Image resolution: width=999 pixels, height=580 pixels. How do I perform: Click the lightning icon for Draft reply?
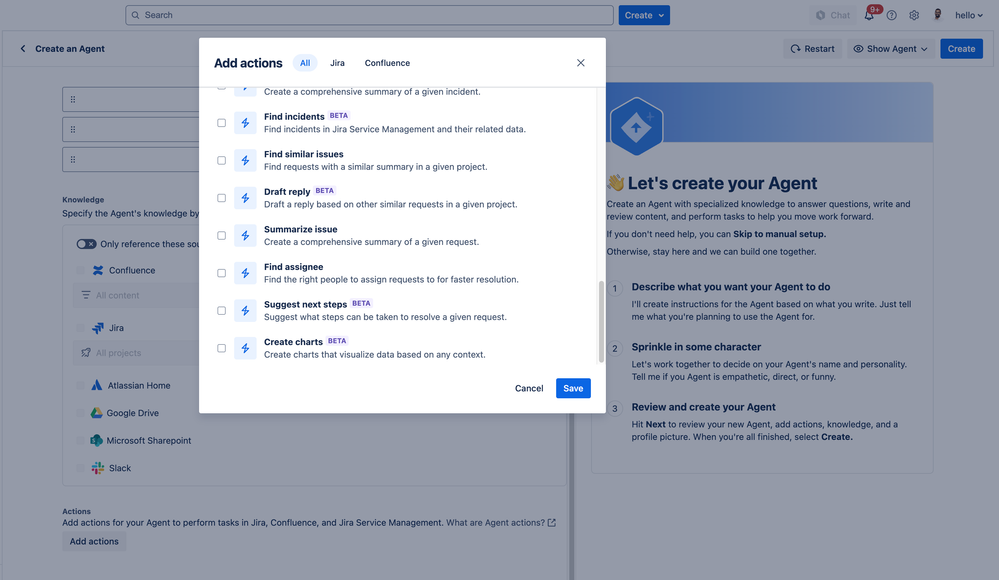(x=245, y=198)
